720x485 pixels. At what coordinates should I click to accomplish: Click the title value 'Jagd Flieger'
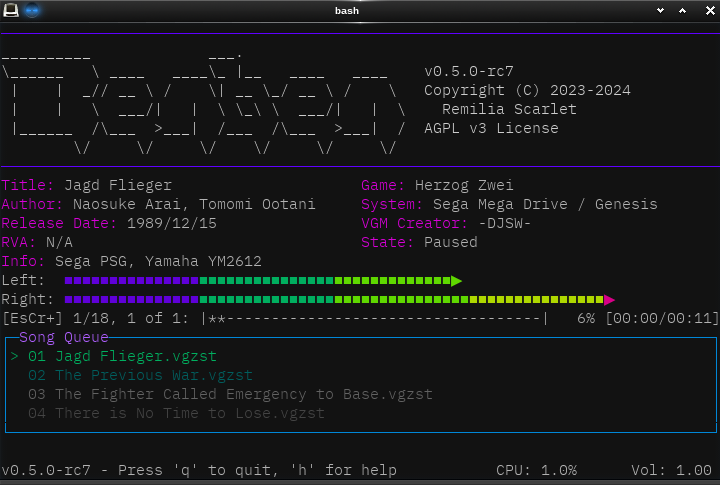pos(118,185)
